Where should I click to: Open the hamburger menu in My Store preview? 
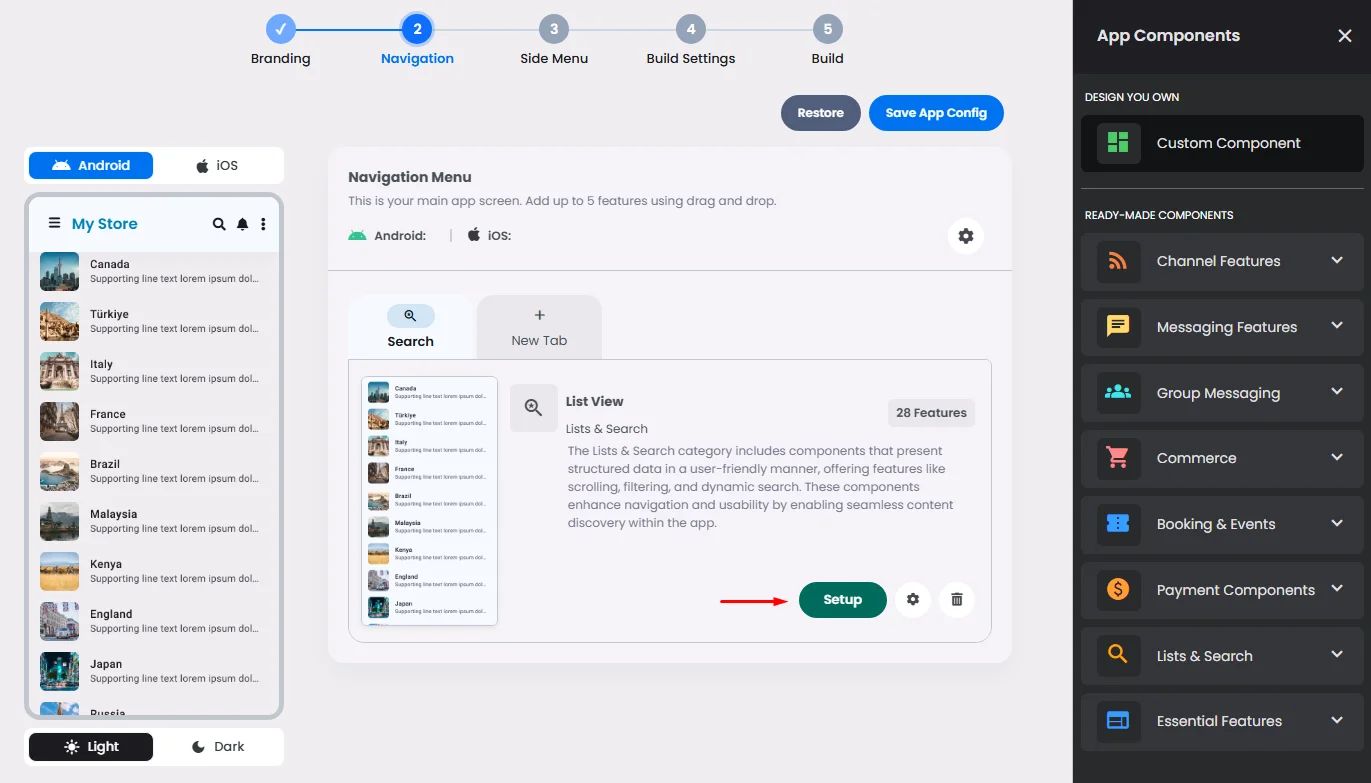coord(54,224)
